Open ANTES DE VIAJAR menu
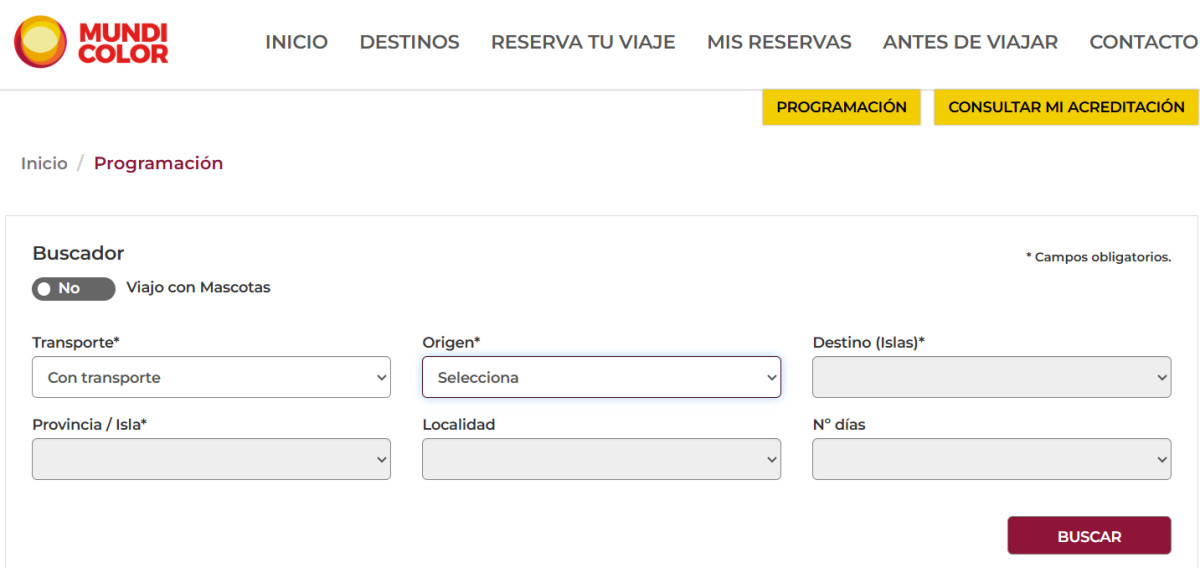The width and height of the screenshot is (1200, 568). click(x=970, y=42)
